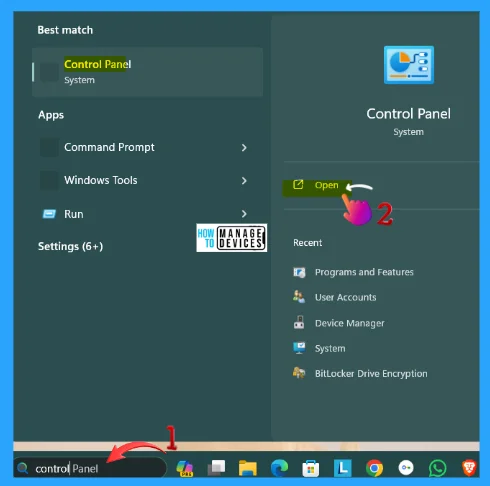Open Microsoft Edge from the taskbar
The width and height of the screenshot is (490, 486).
279,468
